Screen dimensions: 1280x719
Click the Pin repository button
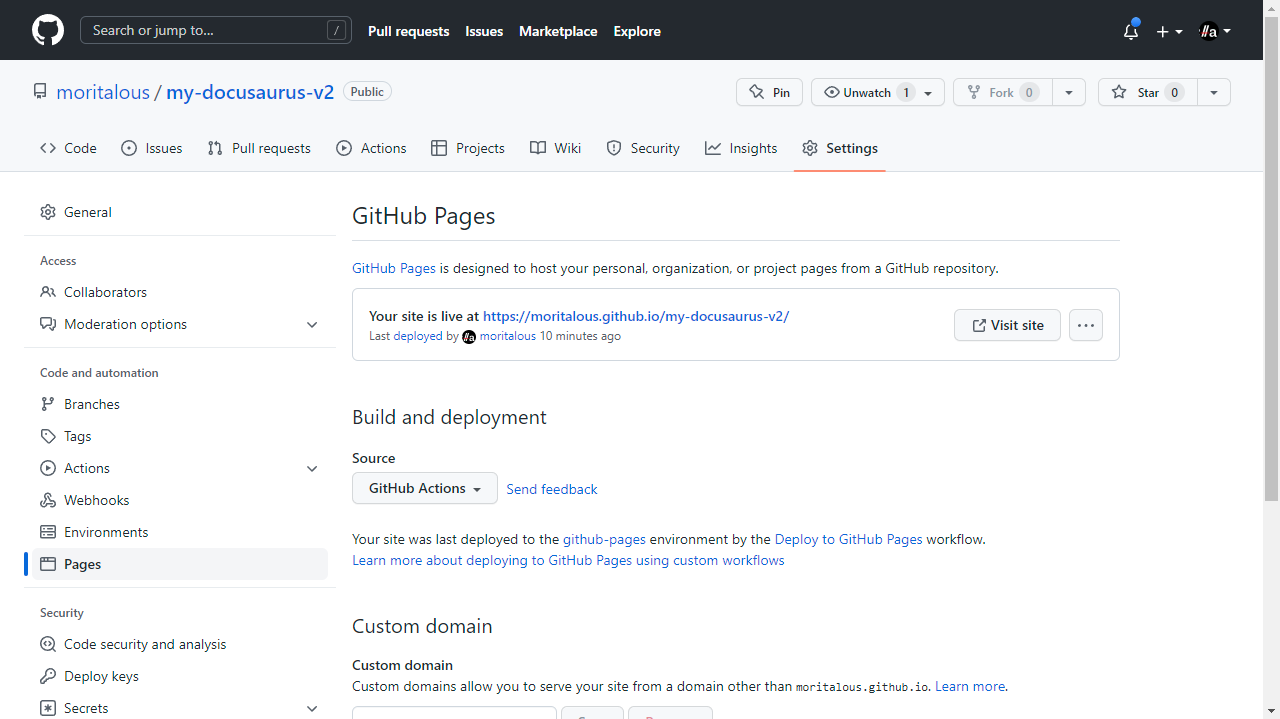click(x=769, y=92)
